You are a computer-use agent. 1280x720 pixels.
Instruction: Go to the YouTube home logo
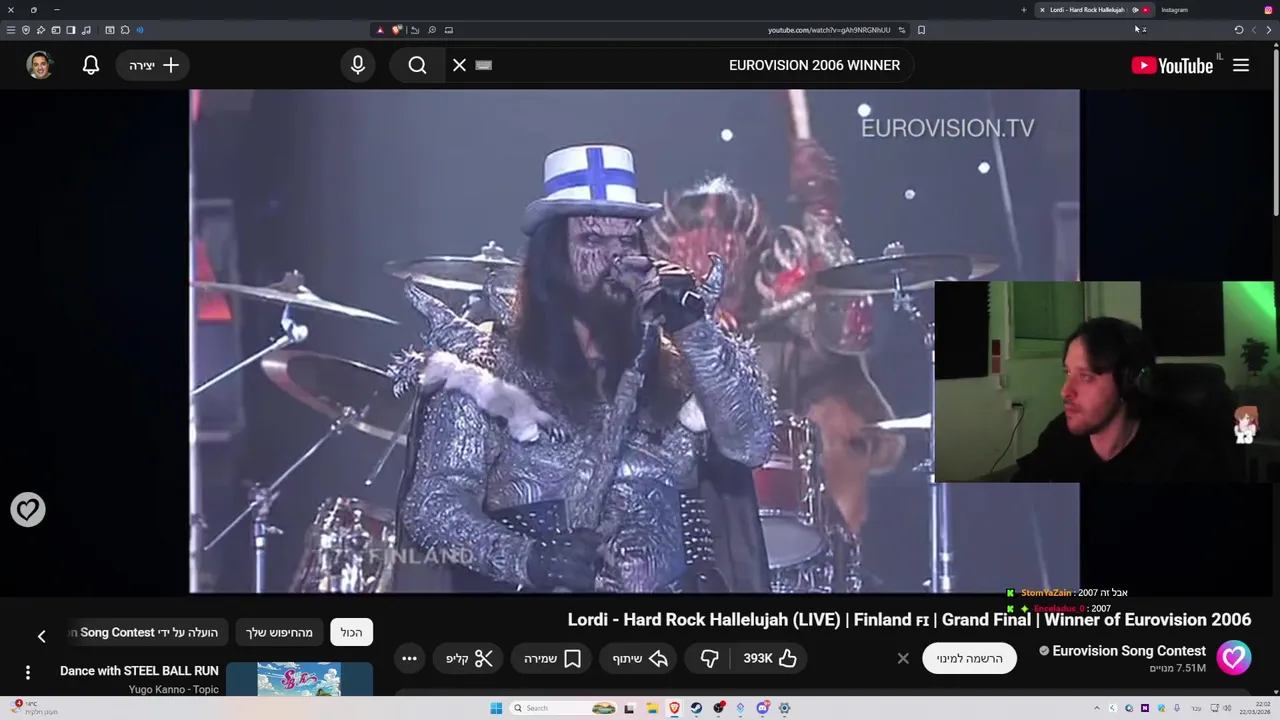click(1172, 65)
